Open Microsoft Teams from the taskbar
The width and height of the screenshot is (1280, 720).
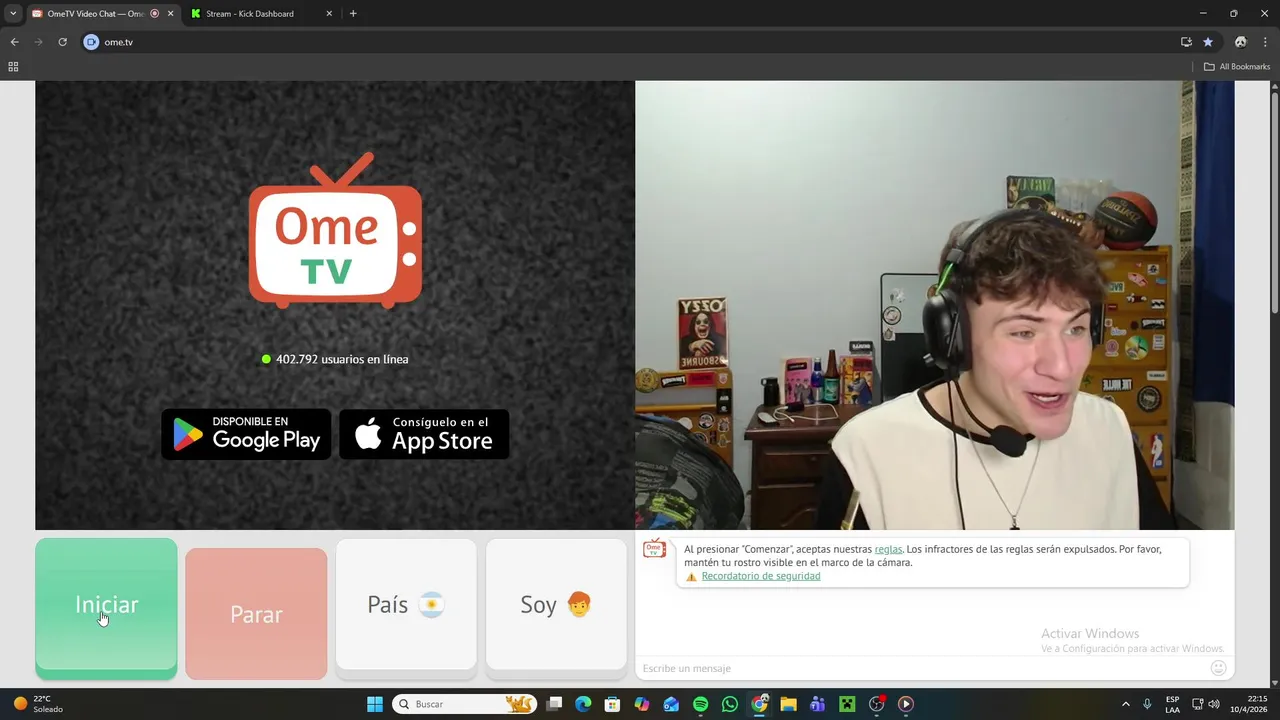818,704
